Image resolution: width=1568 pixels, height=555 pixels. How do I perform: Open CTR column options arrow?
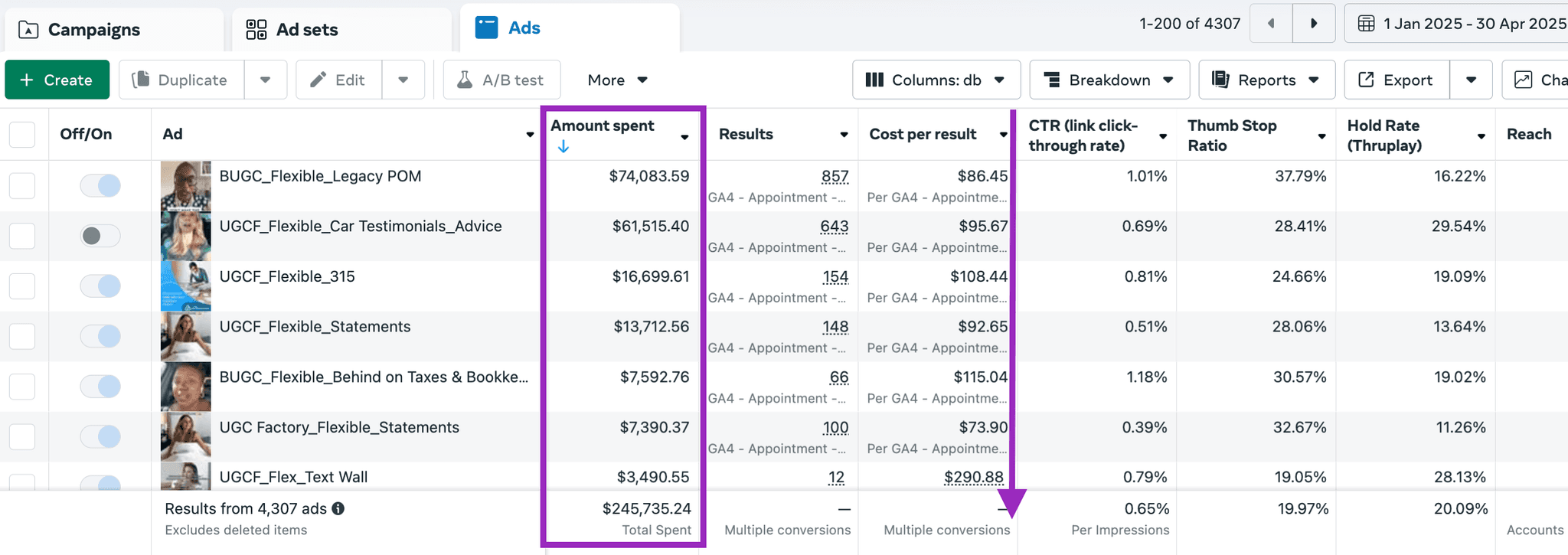1163,136
